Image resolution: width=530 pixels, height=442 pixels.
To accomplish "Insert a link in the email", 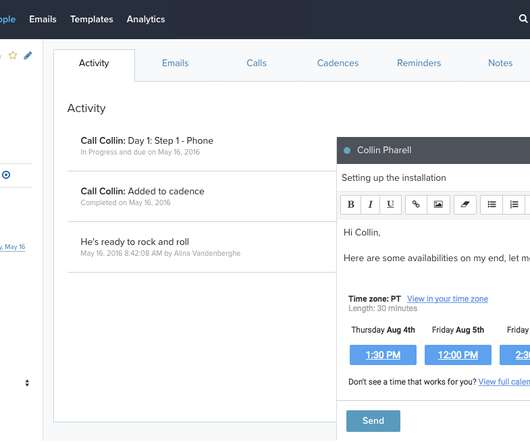I will pyautogui.click(x=416, y=204).
